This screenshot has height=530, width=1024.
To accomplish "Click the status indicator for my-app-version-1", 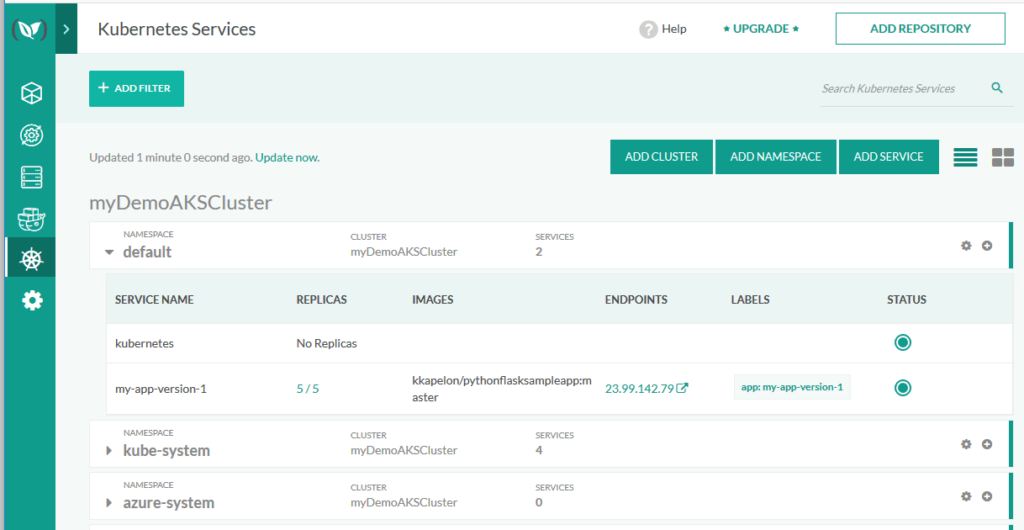I will 903,388.
